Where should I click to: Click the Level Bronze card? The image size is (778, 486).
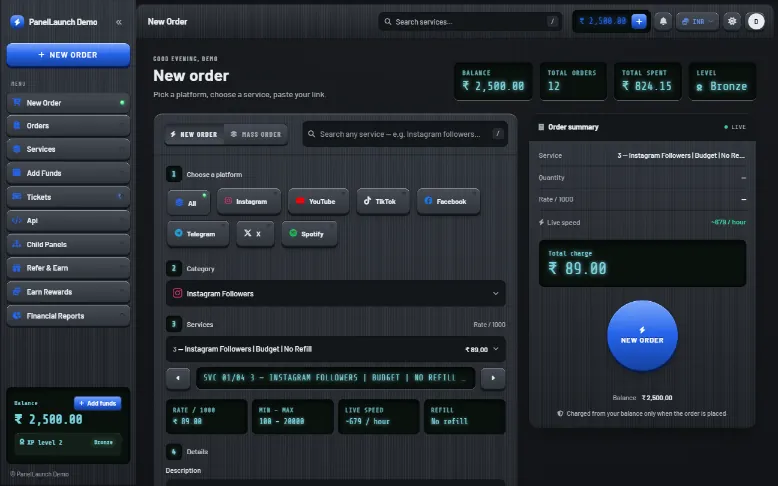coord(722,81)
